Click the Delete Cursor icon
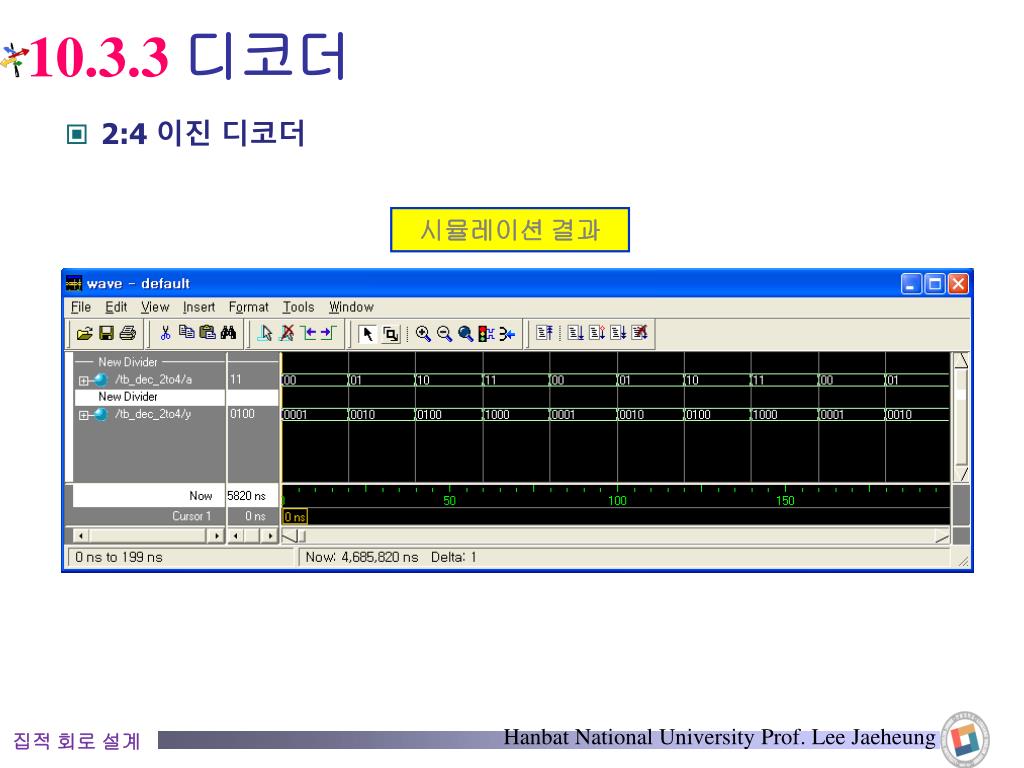The image size is (1024, 768). coord(286,333)
